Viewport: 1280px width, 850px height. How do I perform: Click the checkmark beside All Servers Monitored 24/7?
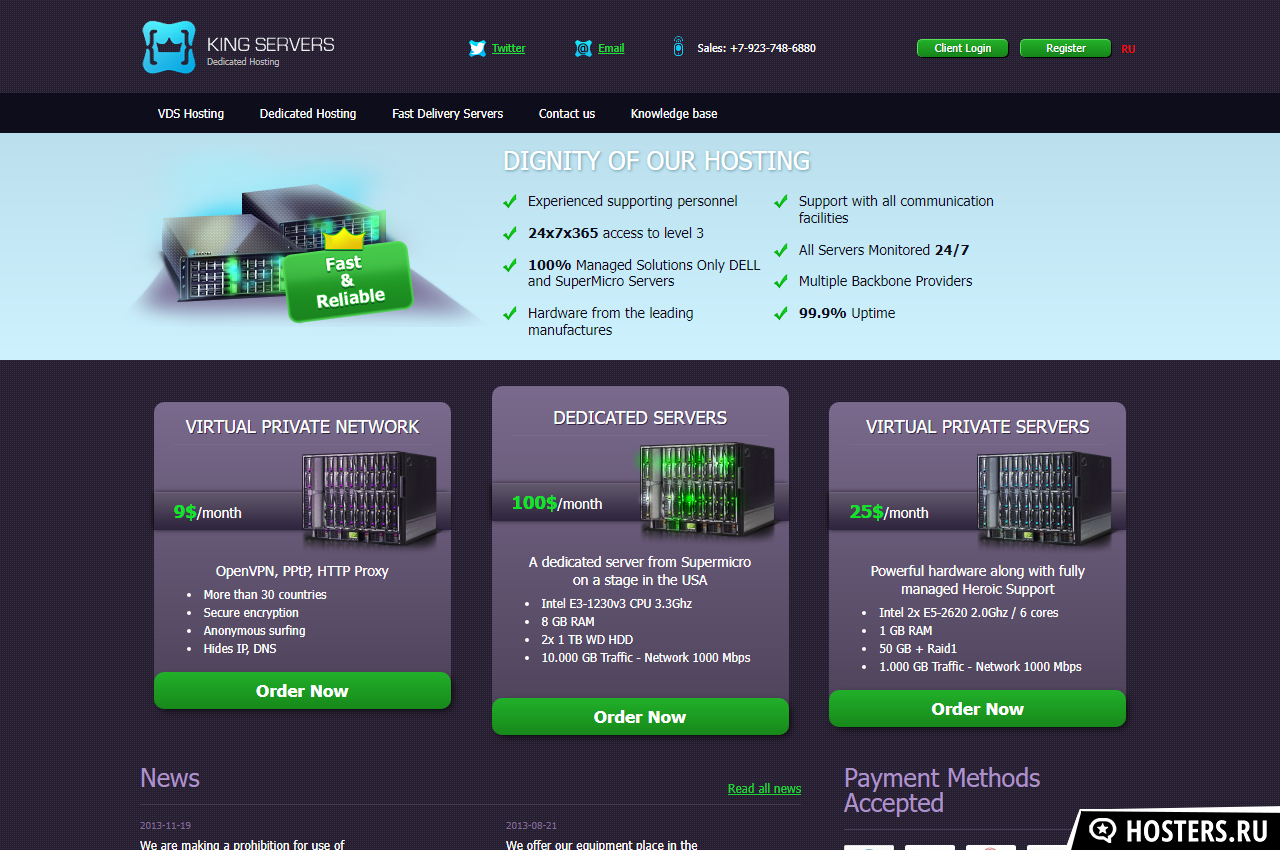pos(781,250)
